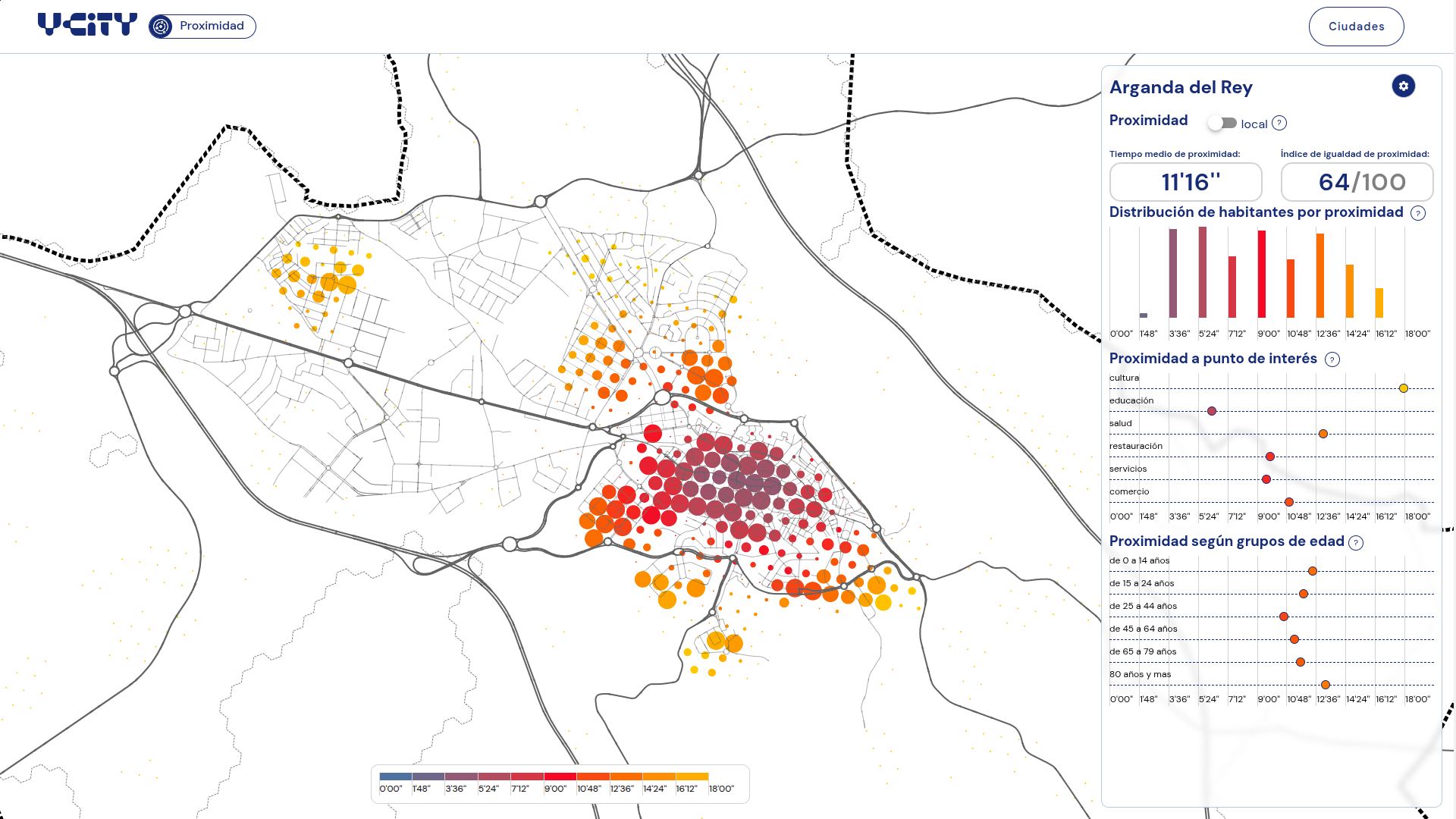Open the settings gear icon
The width and height of the screenshot is (1456, 819).
tap(1403, 86)
